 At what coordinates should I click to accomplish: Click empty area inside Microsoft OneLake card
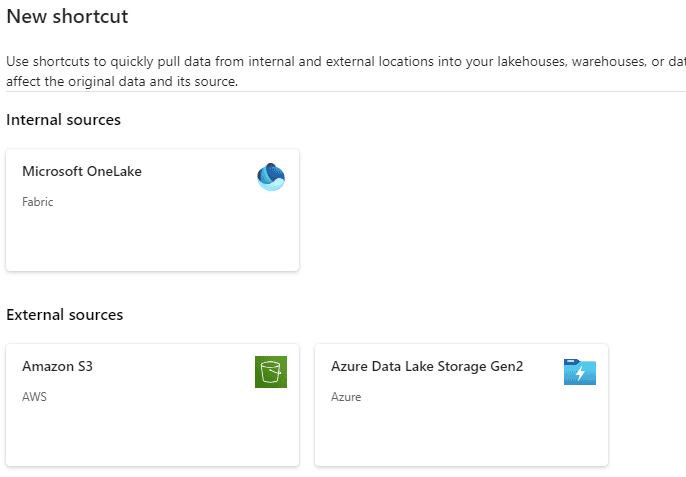[x=152, y=241]
